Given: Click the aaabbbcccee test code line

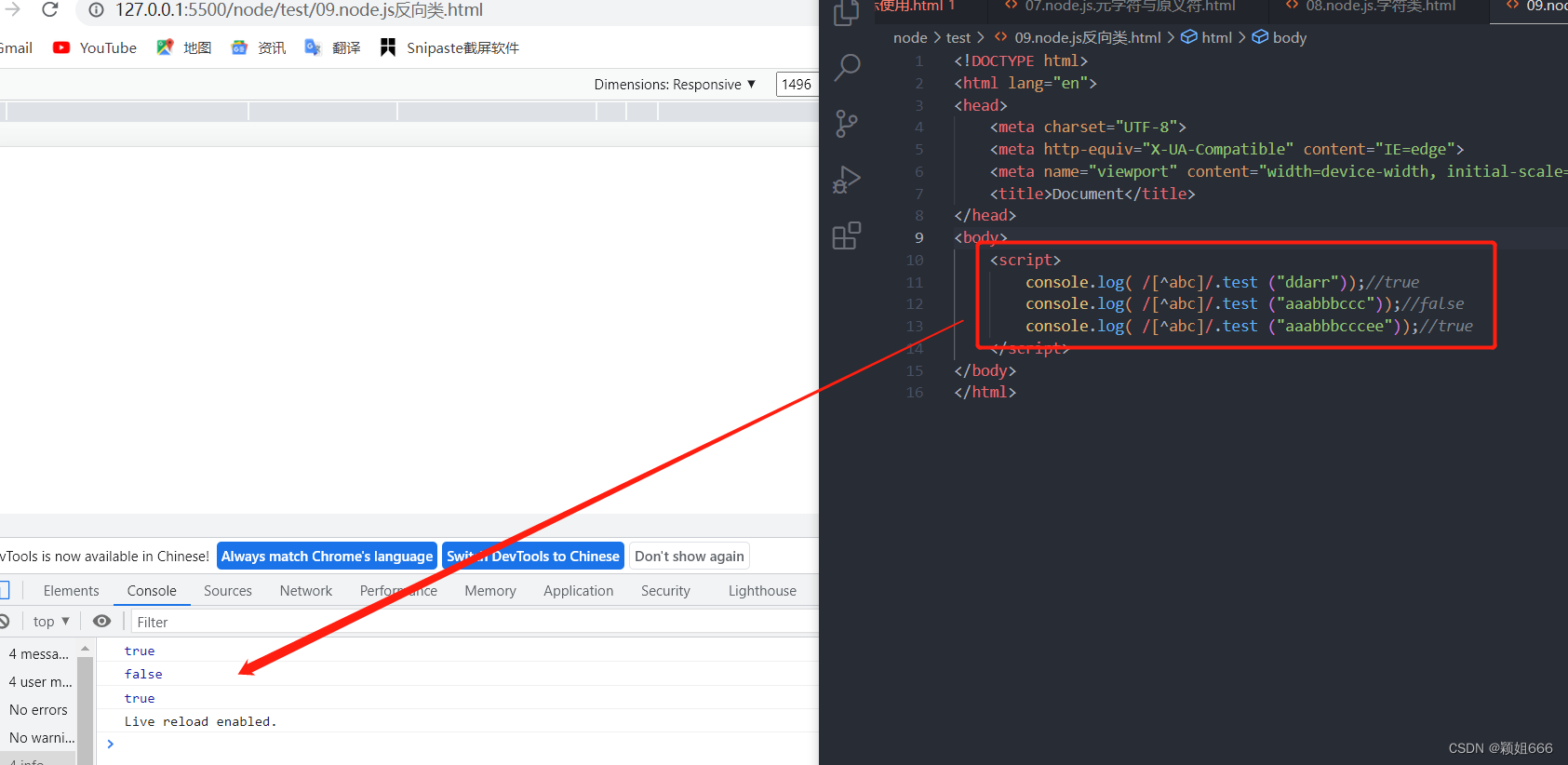Looking at the screenshot, I should click(x=1249, y=326).
